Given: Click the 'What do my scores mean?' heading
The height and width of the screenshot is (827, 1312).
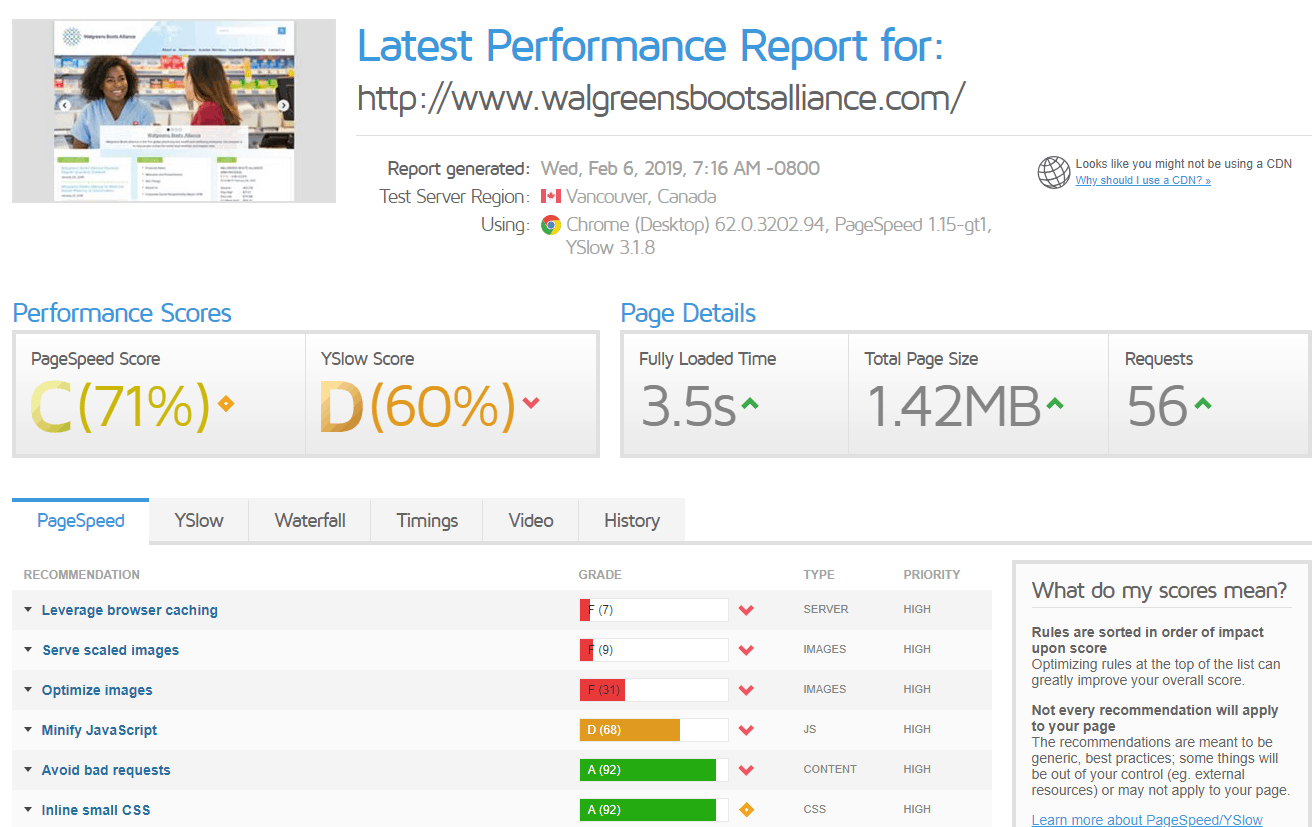Looking at the screenshot, I should click(x=1160, y=590).
